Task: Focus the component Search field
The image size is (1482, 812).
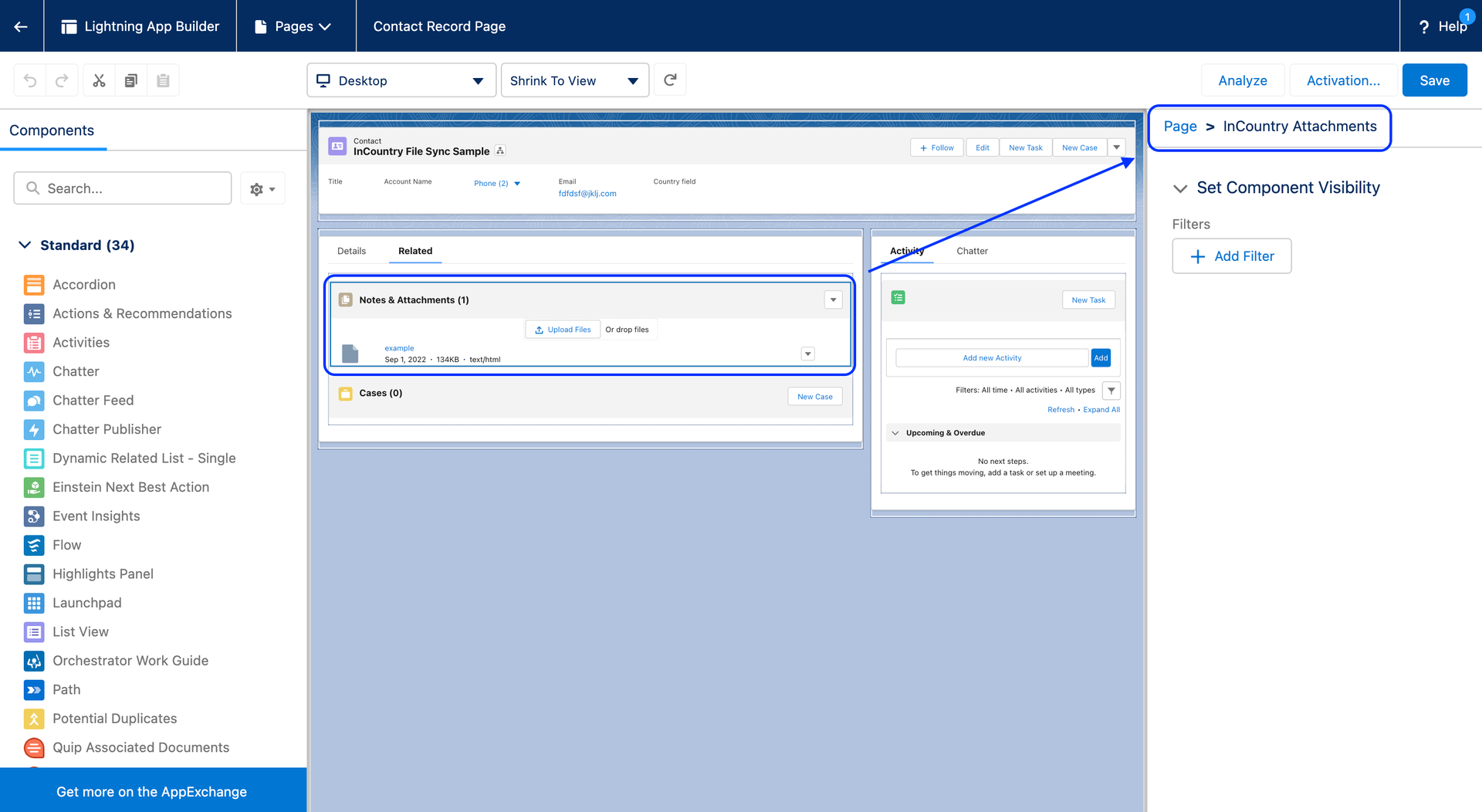Action: [123, 188]
